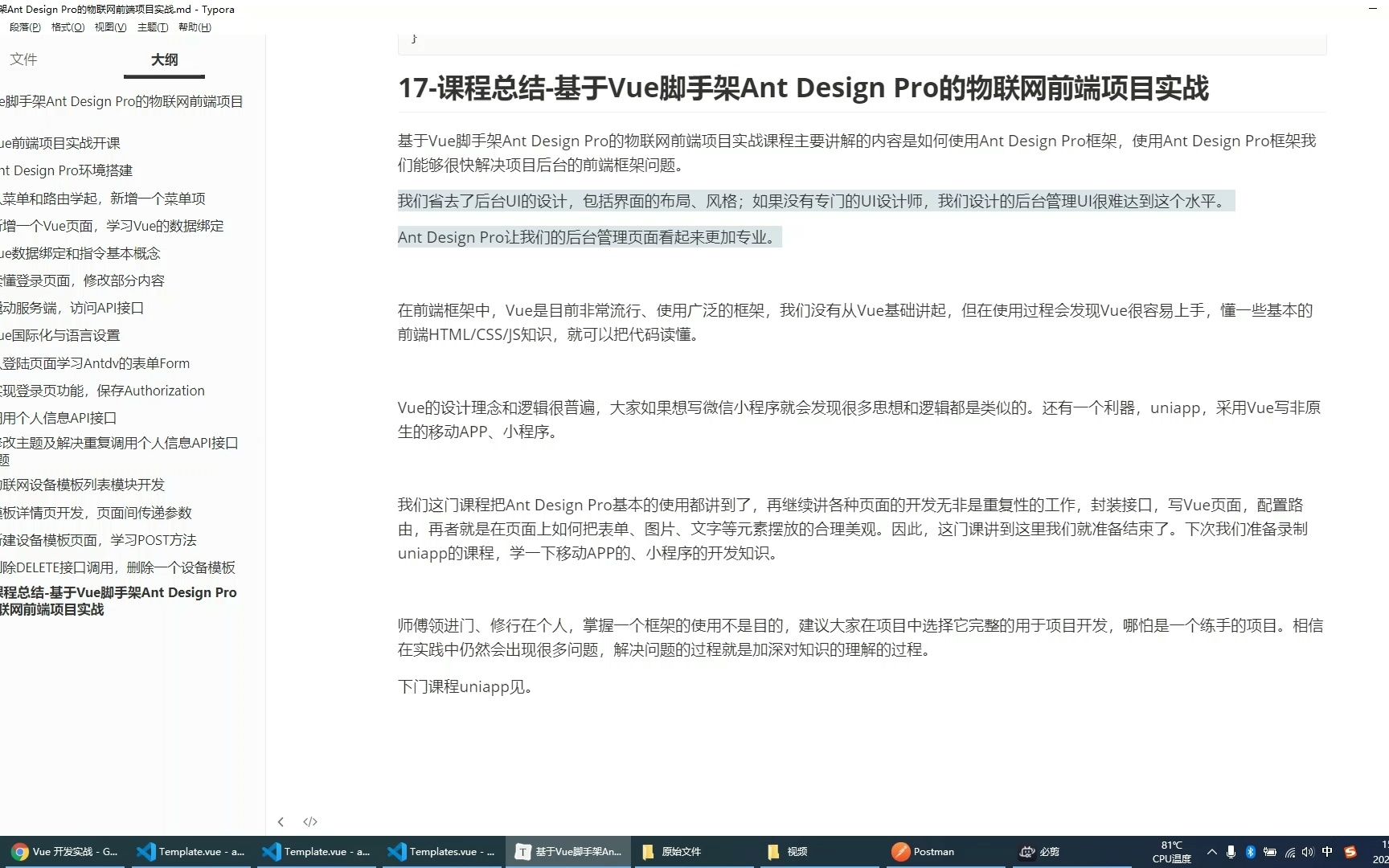Viewport: 1389px width, 868px height.
Task: Go to top outline item 脚手架Ant Design Pro
Action: point(121,101)
